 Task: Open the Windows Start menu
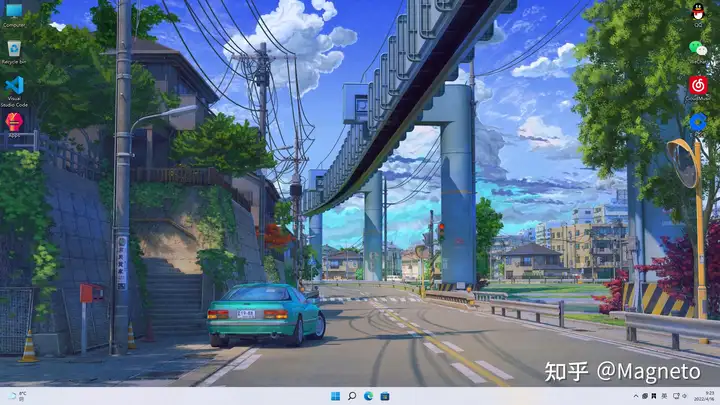coord(336,396)
